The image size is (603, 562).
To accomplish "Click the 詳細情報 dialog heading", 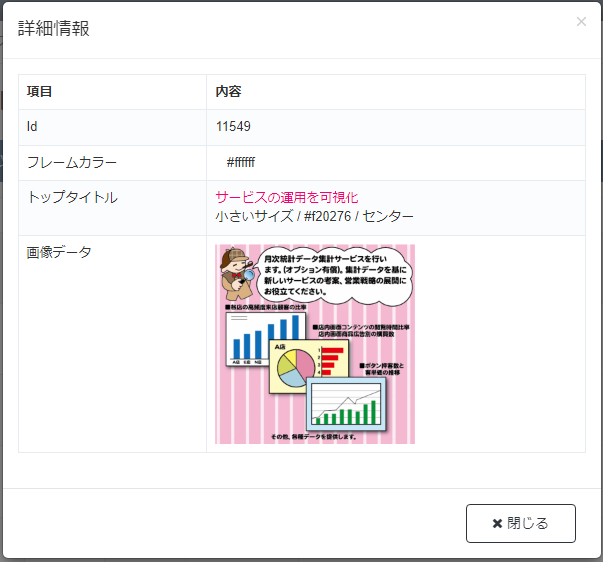I will (54, 28).
